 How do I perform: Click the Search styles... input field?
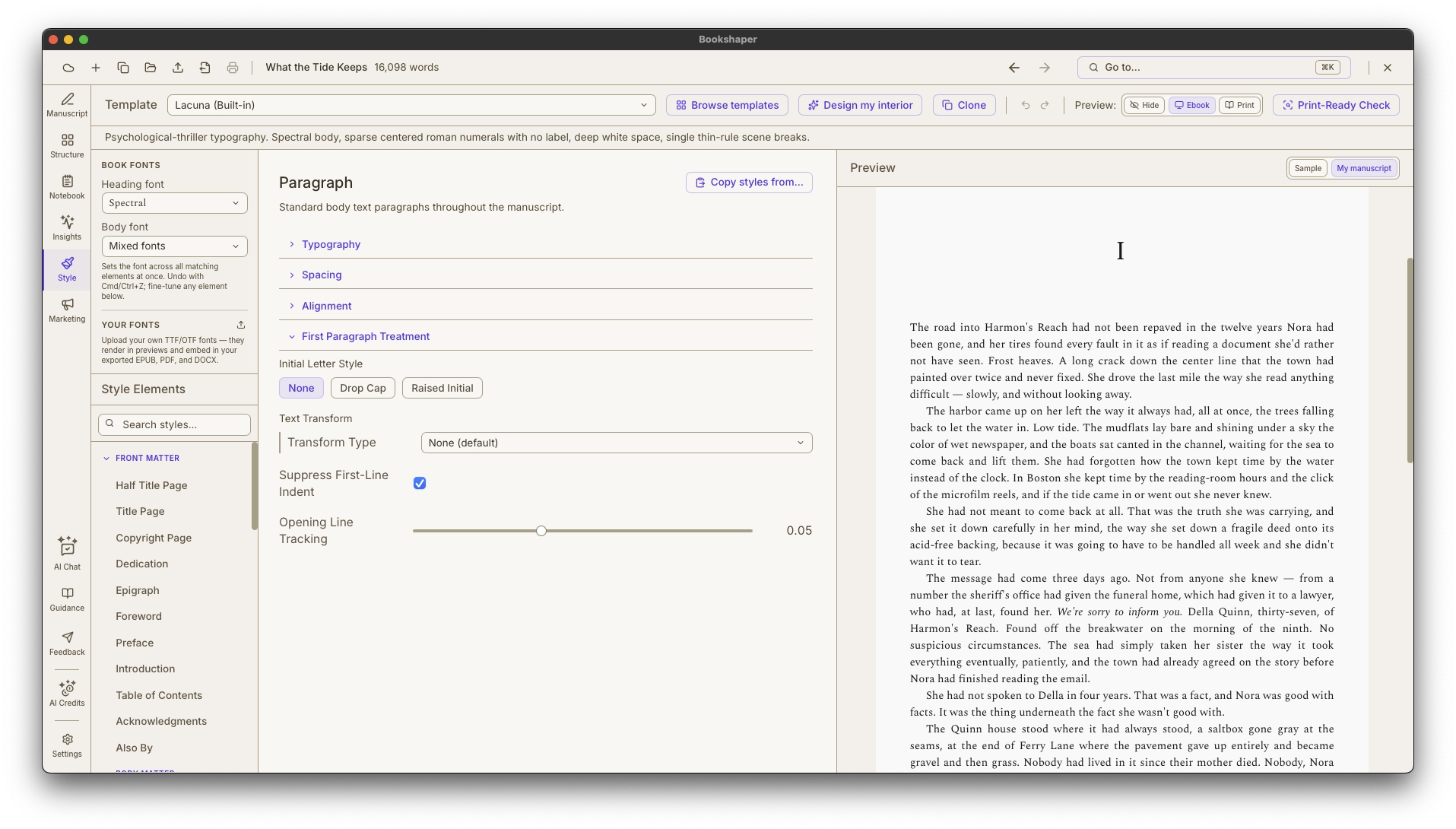[174, 424]
